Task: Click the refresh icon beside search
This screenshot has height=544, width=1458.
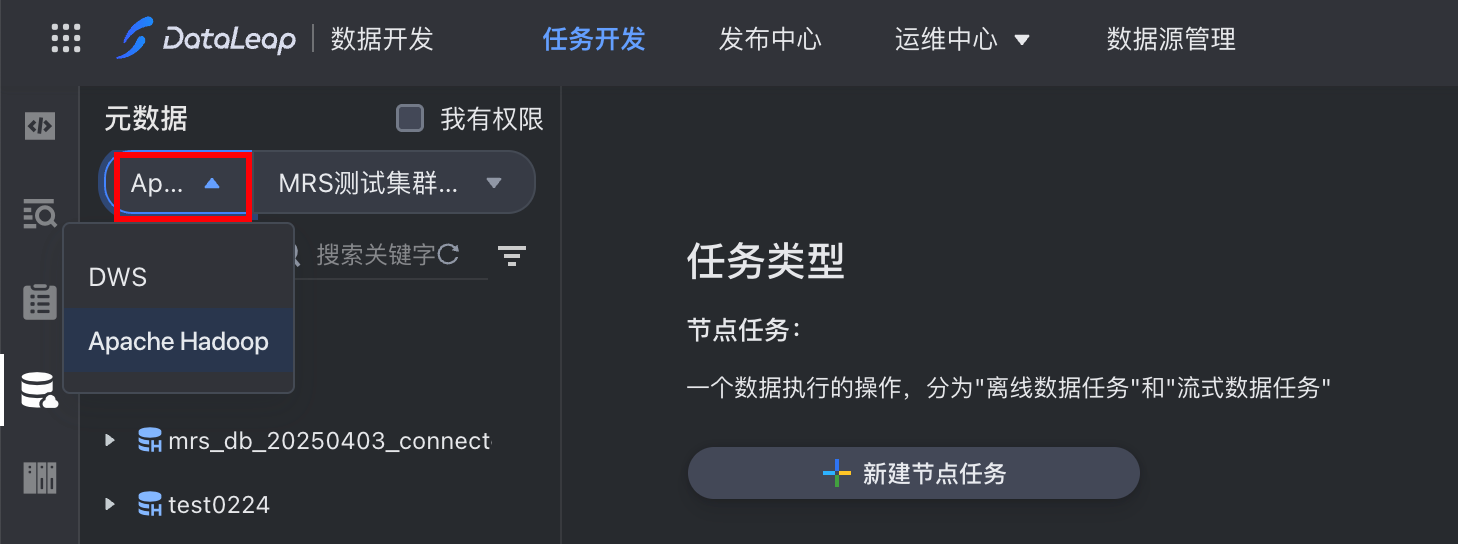Action: 449,255
